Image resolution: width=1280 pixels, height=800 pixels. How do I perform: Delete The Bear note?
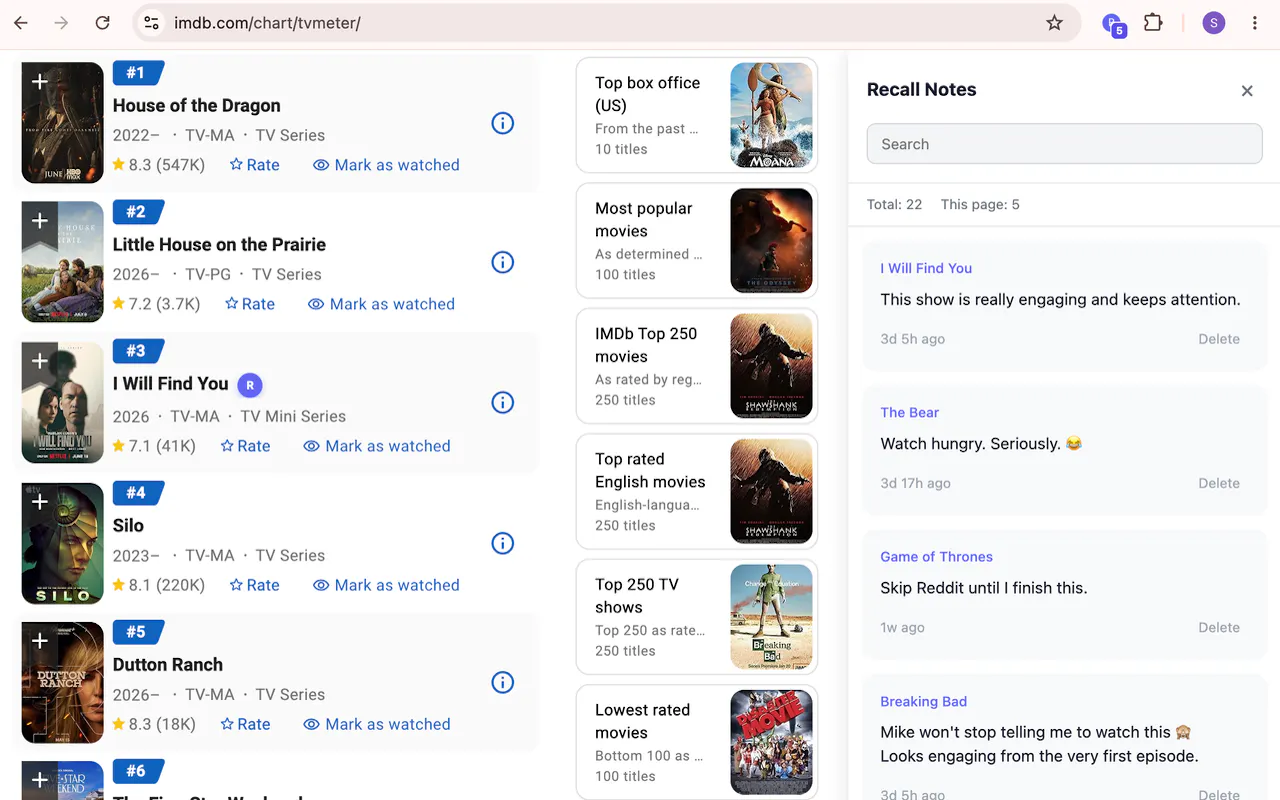tap(1219, 483)
